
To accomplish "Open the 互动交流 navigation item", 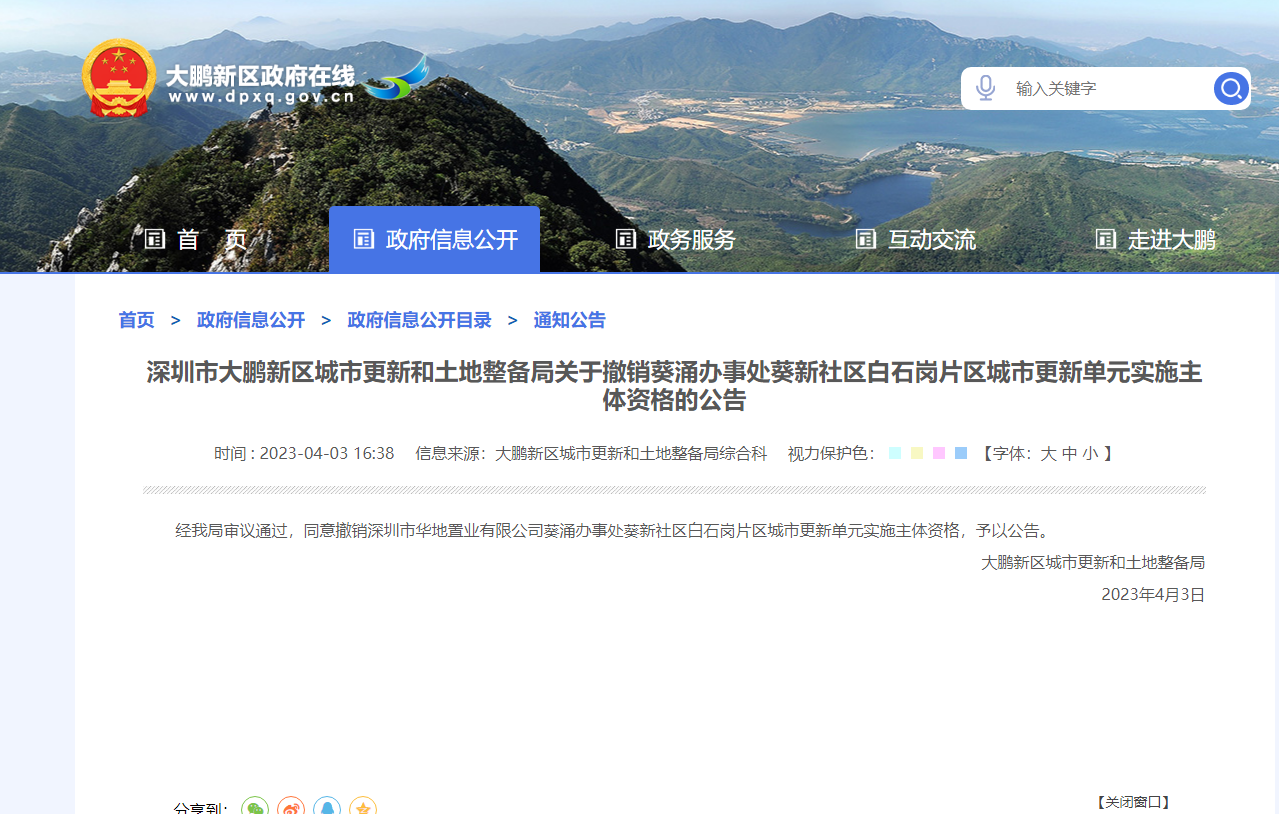I will click(x=915, y=240).
